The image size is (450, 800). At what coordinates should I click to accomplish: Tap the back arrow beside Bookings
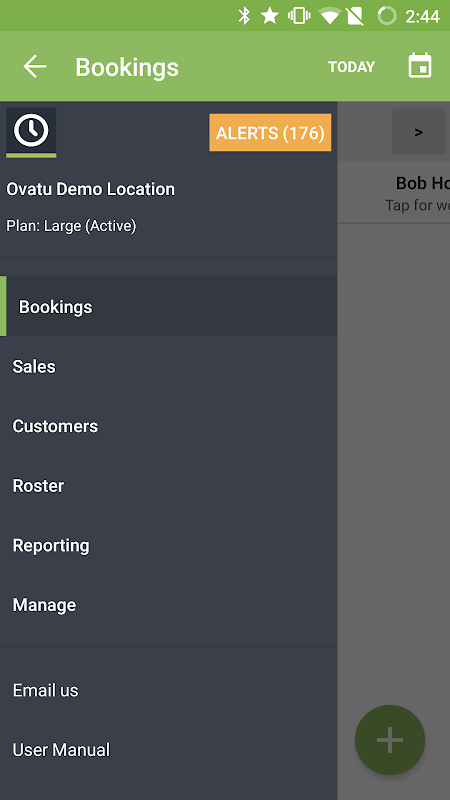click(35, 67)
